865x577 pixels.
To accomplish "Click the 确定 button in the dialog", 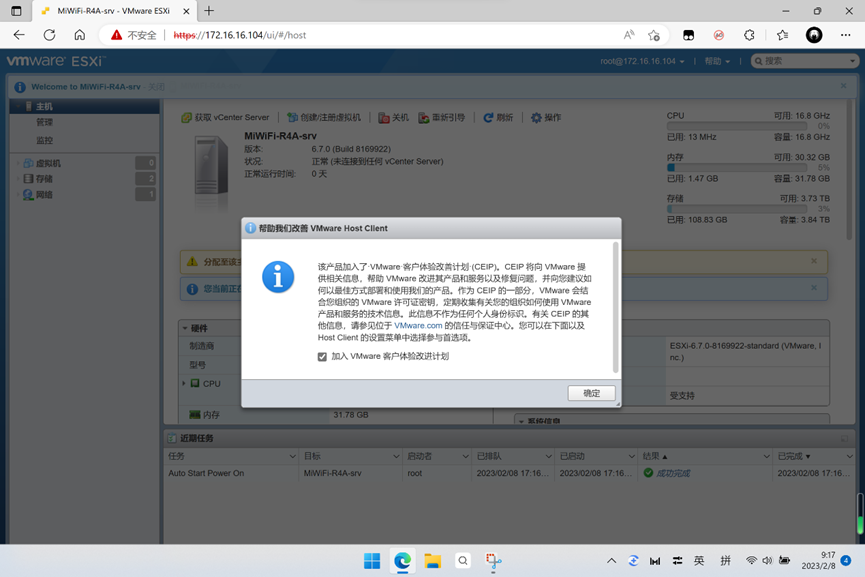I will pyautogui.click(x=591, y=393).
